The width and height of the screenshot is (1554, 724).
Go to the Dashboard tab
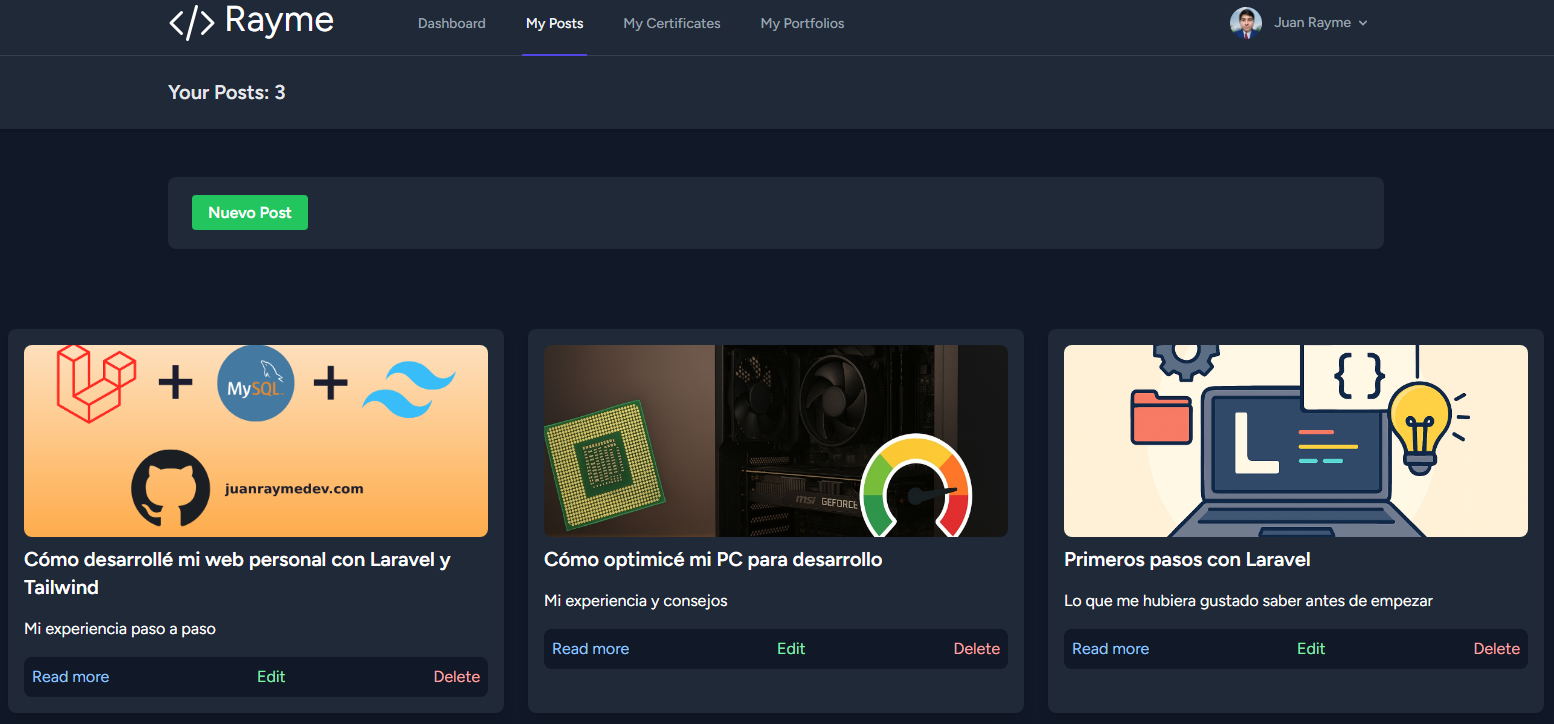[x=451, y=23]
